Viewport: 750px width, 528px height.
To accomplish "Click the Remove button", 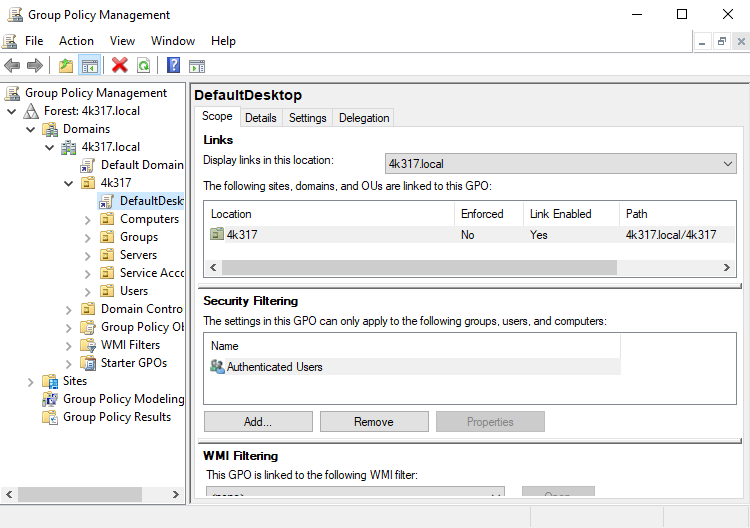I will (x=374, y=422).
